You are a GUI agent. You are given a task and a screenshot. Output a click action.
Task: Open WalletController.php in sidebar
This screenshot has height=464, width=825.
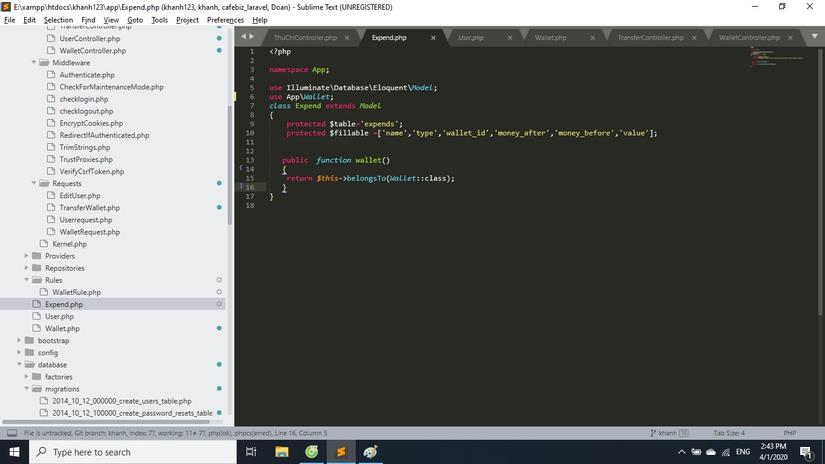click(93, 51)
